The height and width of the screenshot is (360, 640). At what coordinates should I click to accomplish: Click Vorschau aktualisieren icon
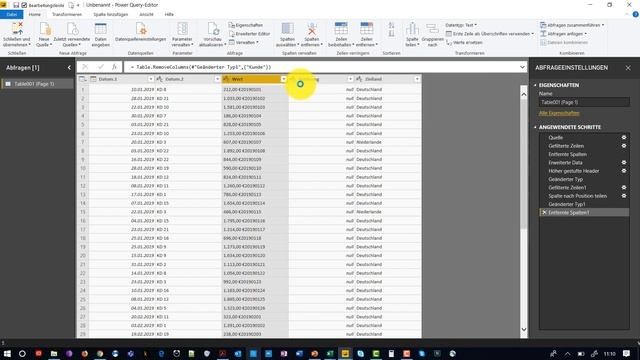(x=213, y=29)
